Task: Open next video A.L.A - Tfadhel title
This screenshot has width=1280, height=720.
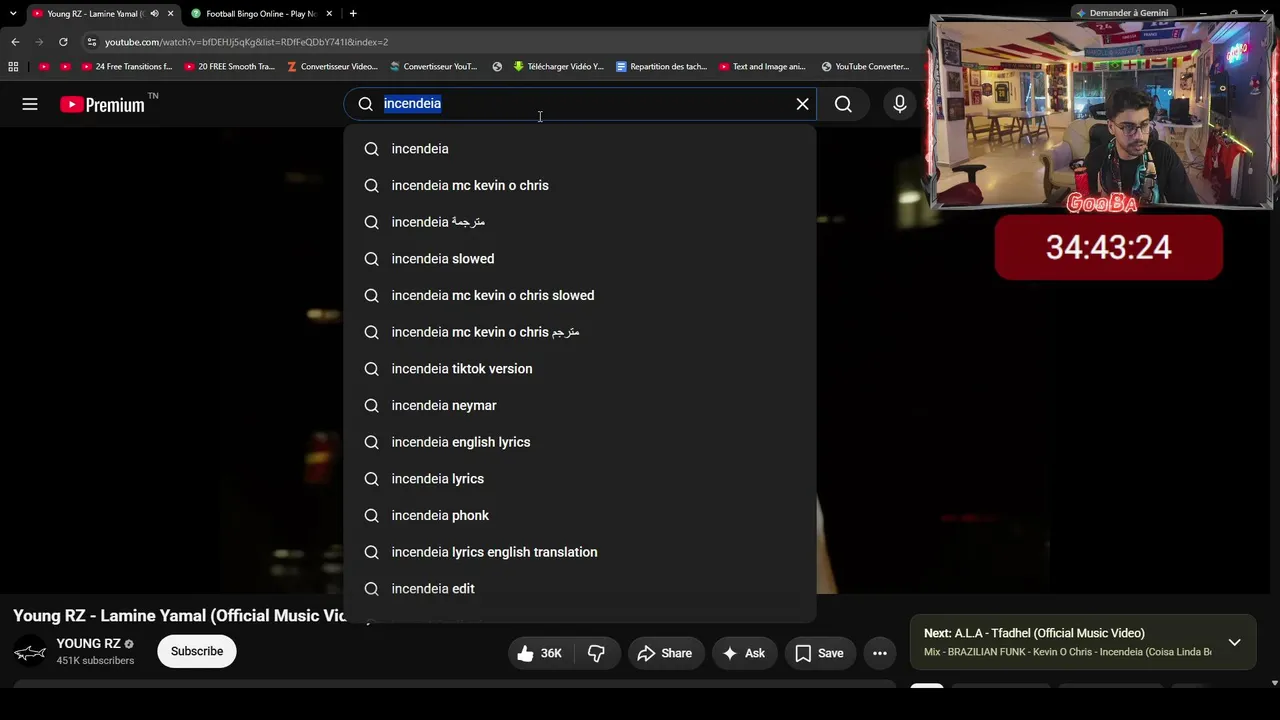Action: point(1034,633)
